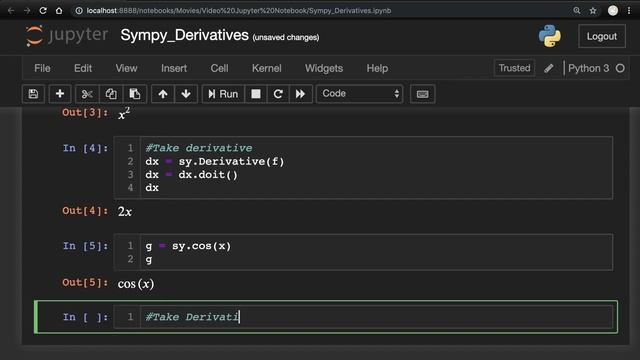Viewport: 640px width, 360px height.
Task: Open the command palette keyboard icon
Action: [422, 94]
